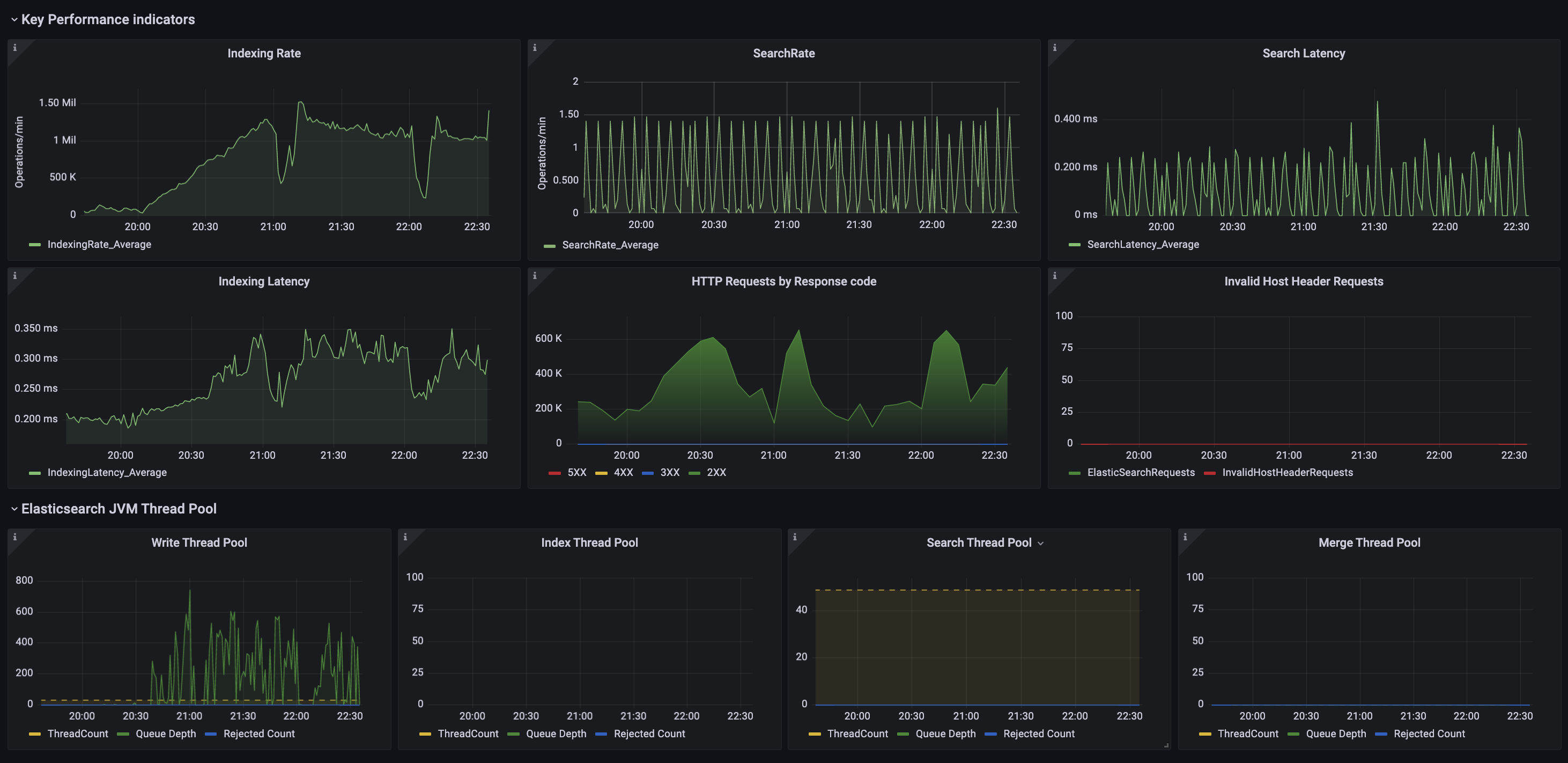The height and width of the screenshot is (763, 1568).
Task: Click info icon on Invalid Host Header panel
Action: [1054, 276]
